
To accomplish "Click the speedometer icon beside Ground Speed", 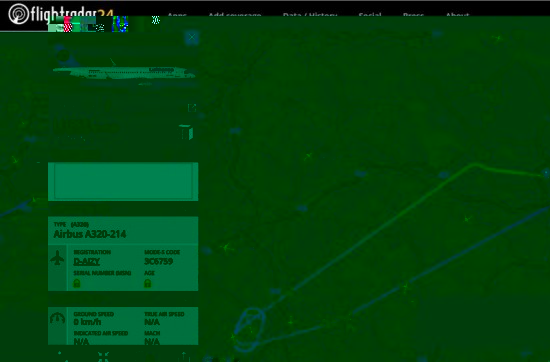I will point(57,318).
